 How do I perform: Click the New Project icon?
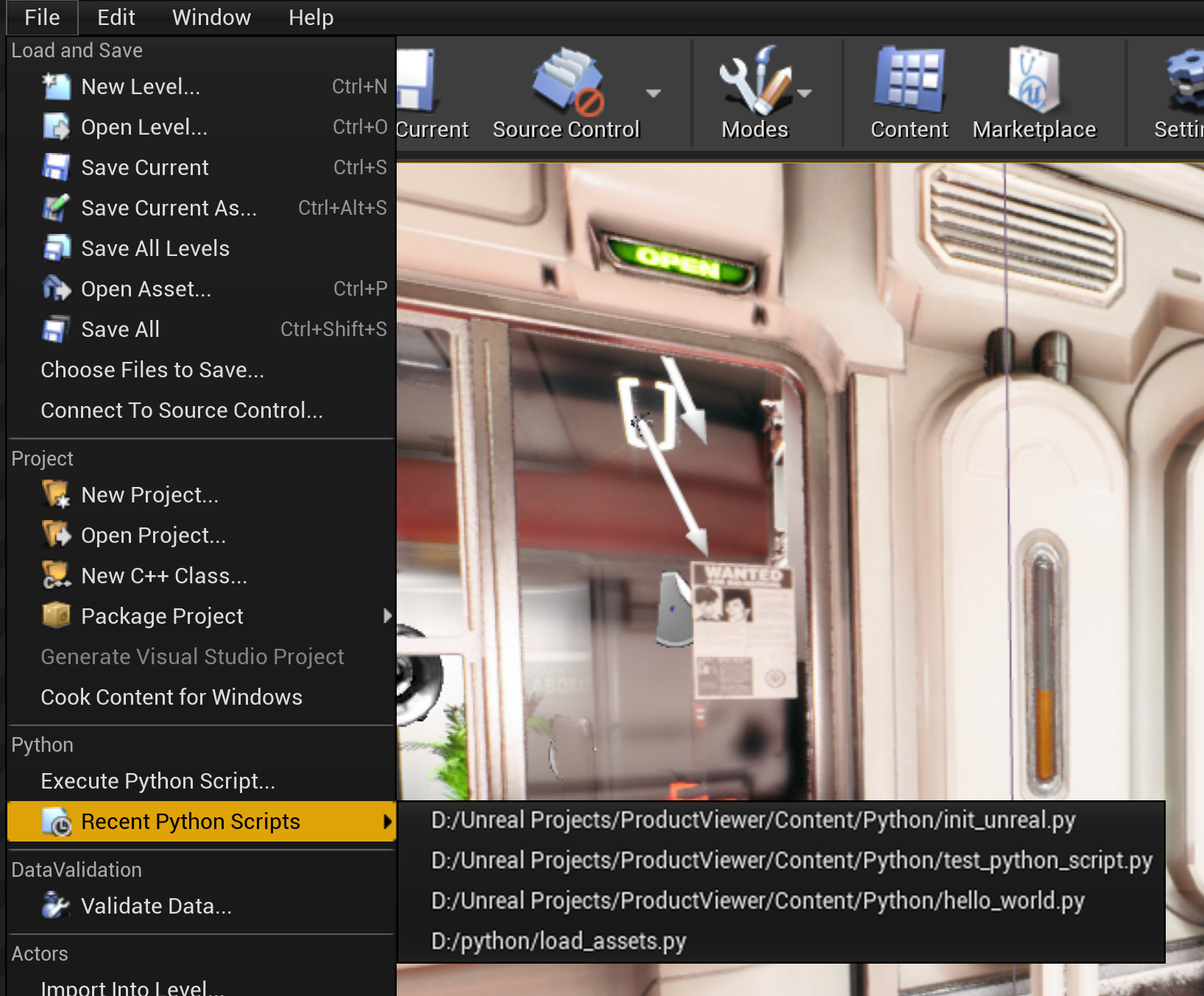[56, 495]
